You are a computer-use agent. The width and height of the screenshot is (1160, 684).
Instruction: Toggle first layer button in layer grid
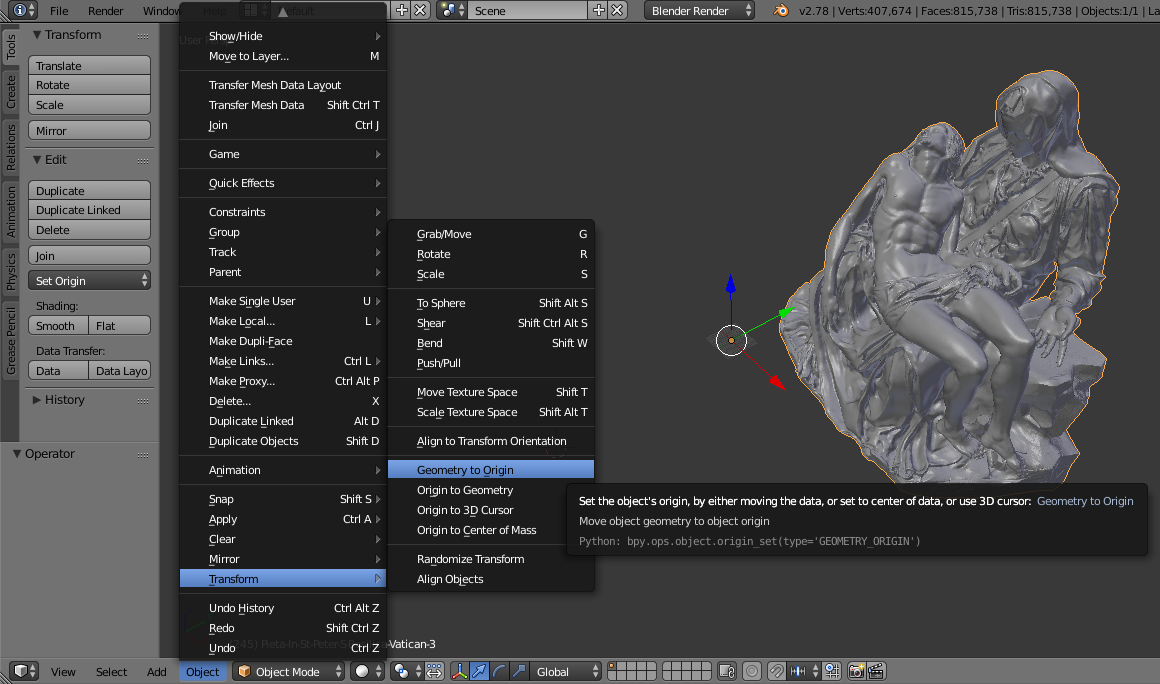(x=612, y=666)
